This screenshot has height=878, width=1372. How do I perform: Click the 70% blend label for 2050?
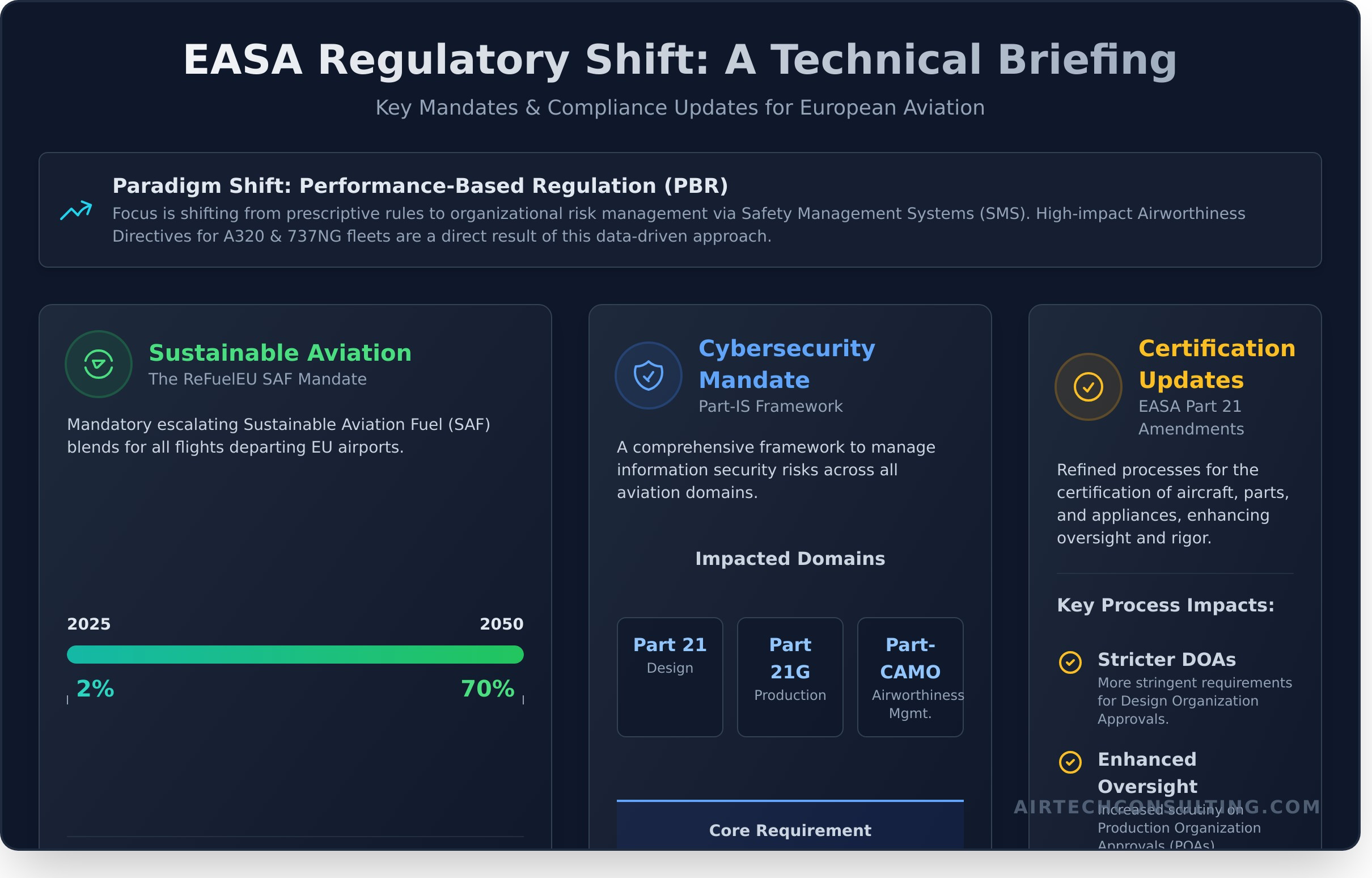(487, 689)
